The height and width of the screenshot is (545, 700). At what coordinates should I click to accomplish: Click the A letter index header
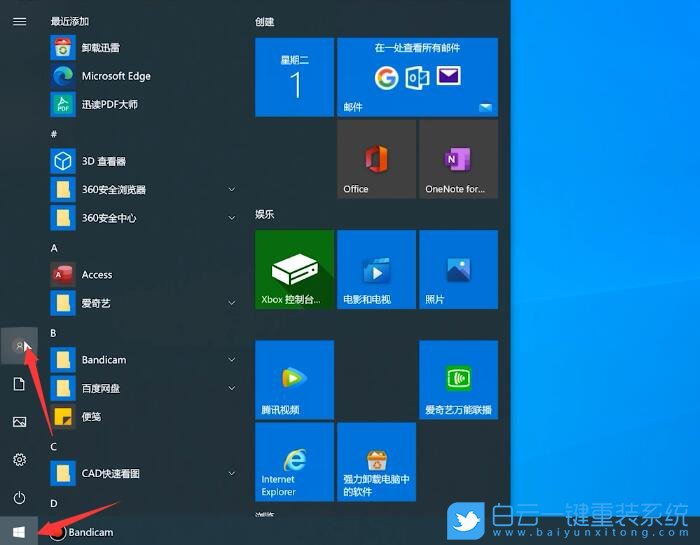click(54, 248)
